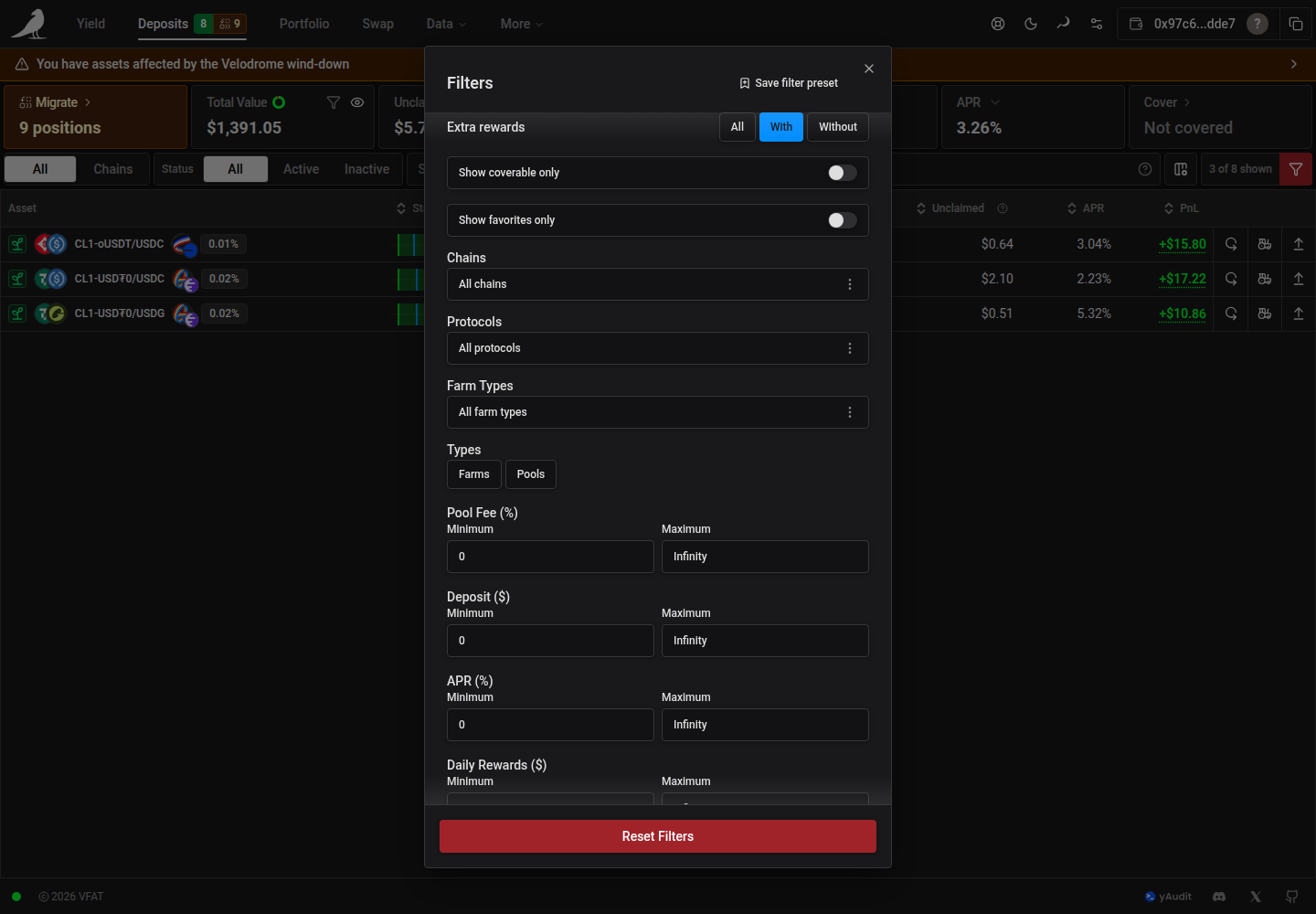
Task: Click the VFAT bird logo
Action: pyautogui.click(x=29, y=24)
